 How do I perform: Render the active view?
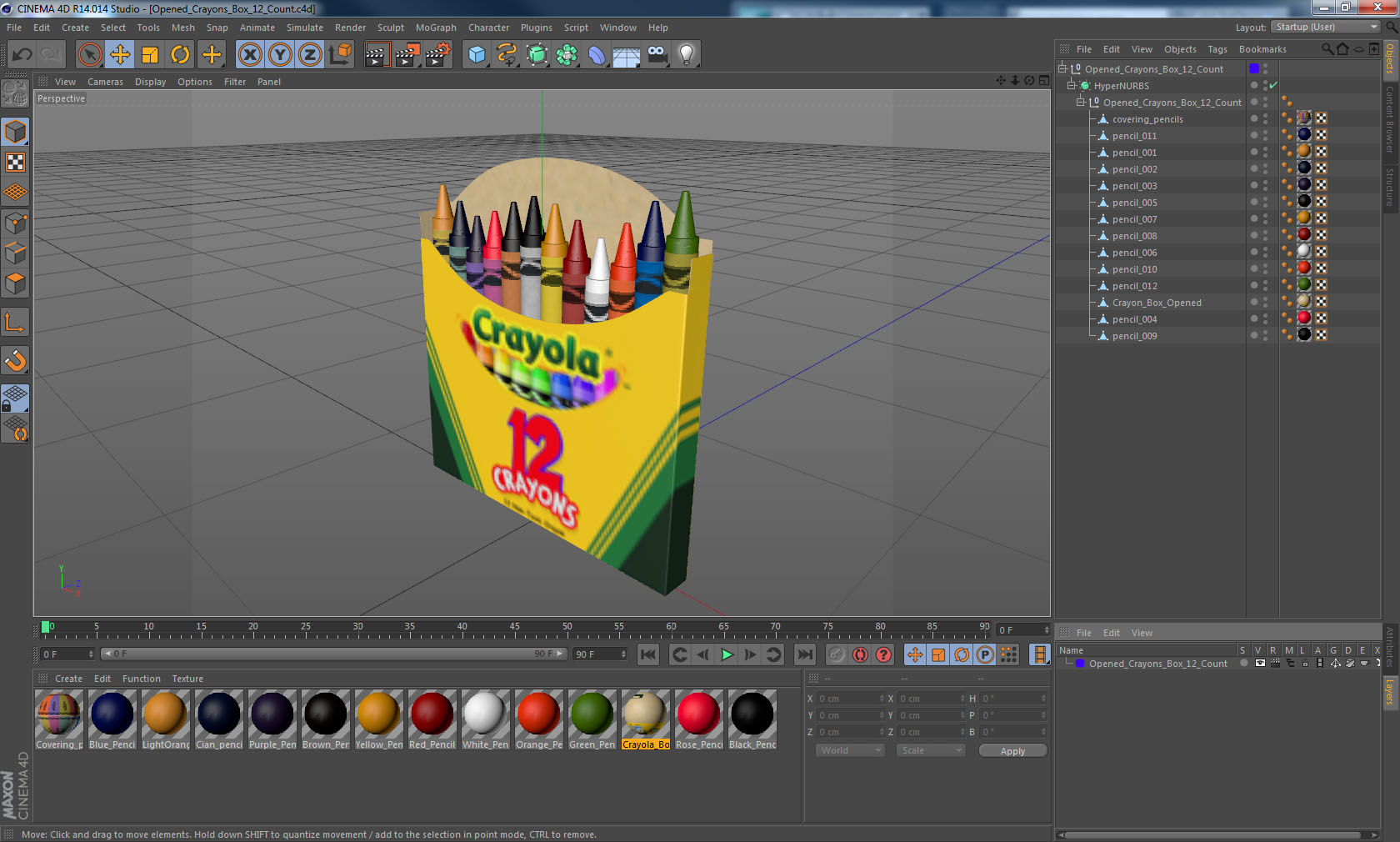377,55
